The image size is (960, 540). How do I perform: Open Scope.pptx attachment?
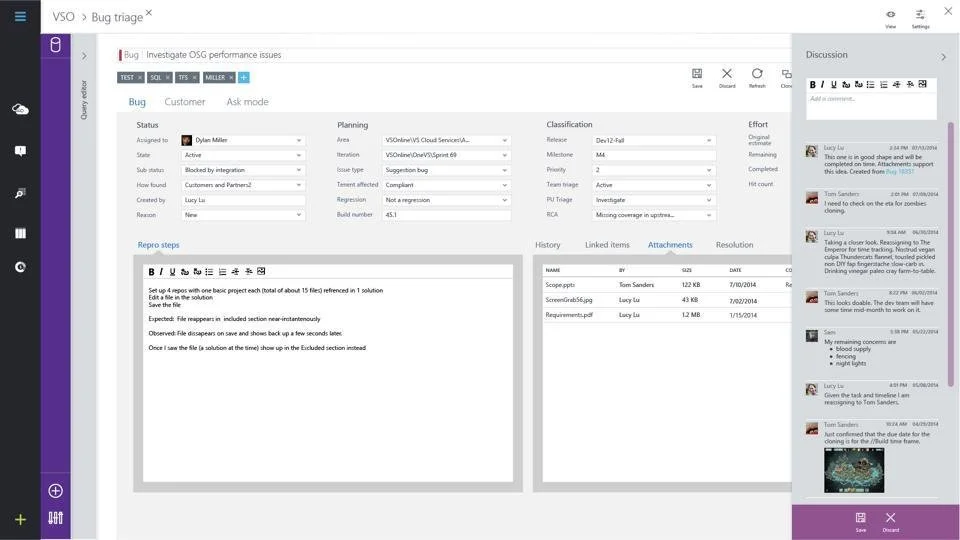[x=560, y=285]
